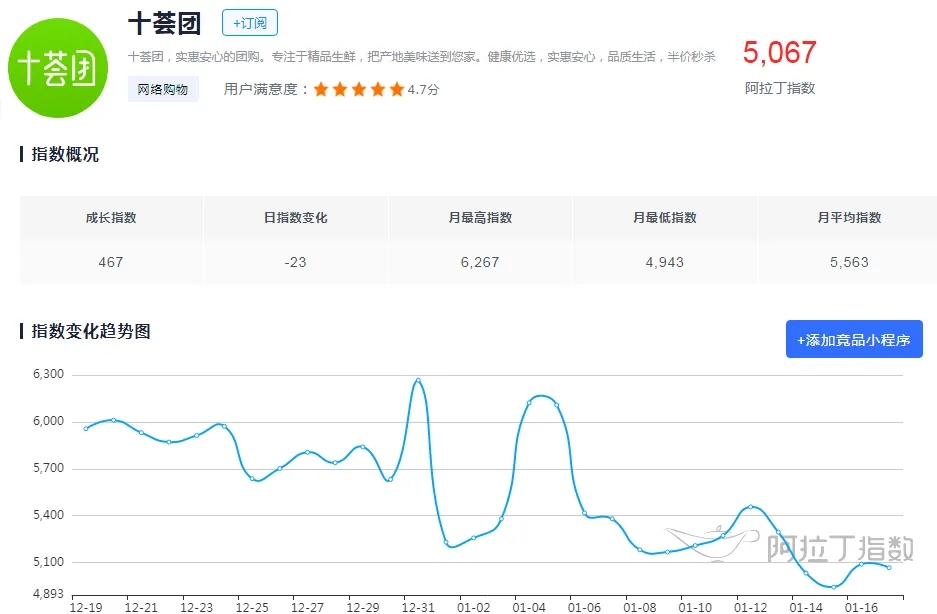
Task: Click the 12-31 peak data point
Action: (x=418, y=380)
